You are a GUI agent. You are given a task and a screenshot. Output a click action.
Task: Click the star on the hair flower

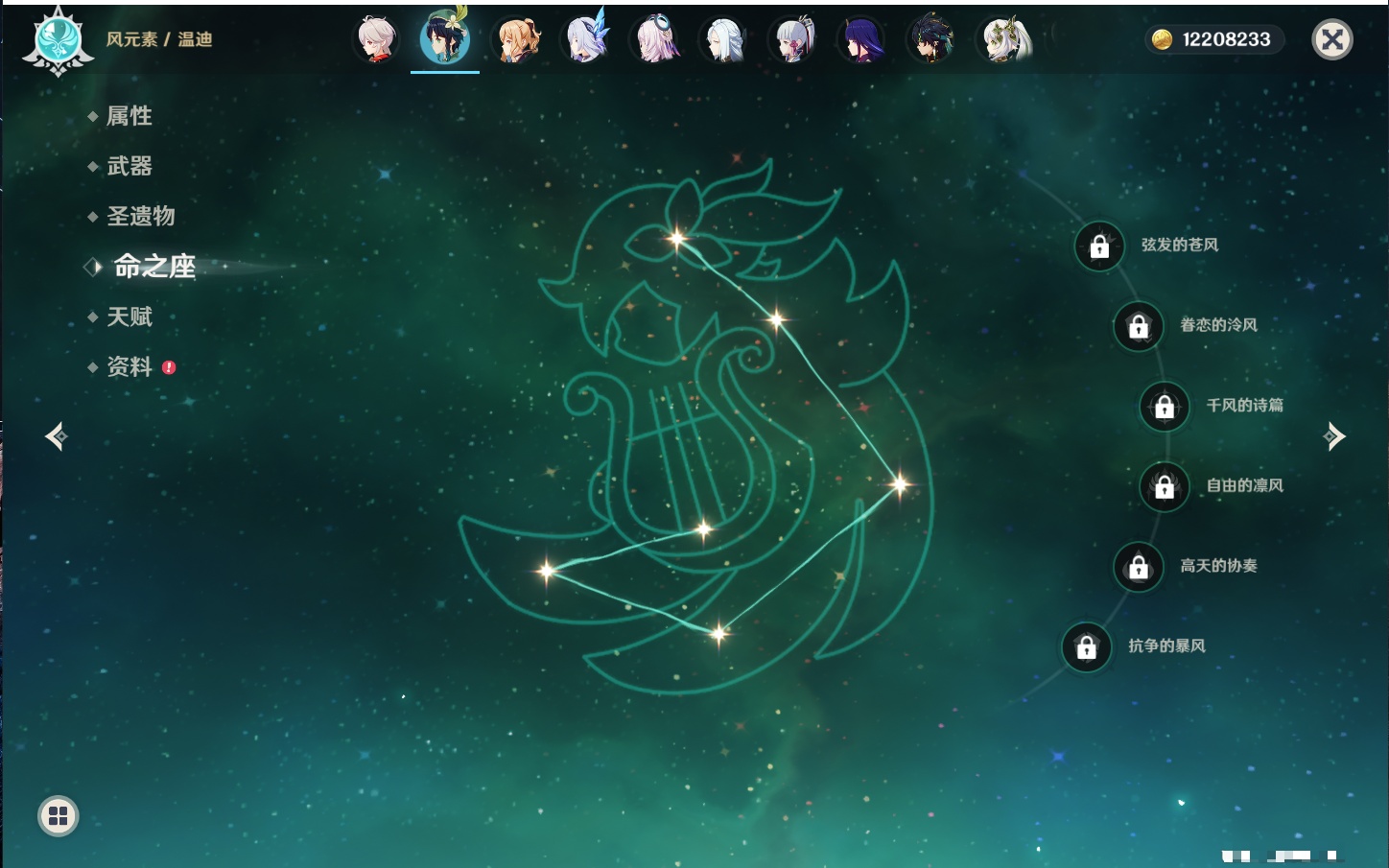677,239
